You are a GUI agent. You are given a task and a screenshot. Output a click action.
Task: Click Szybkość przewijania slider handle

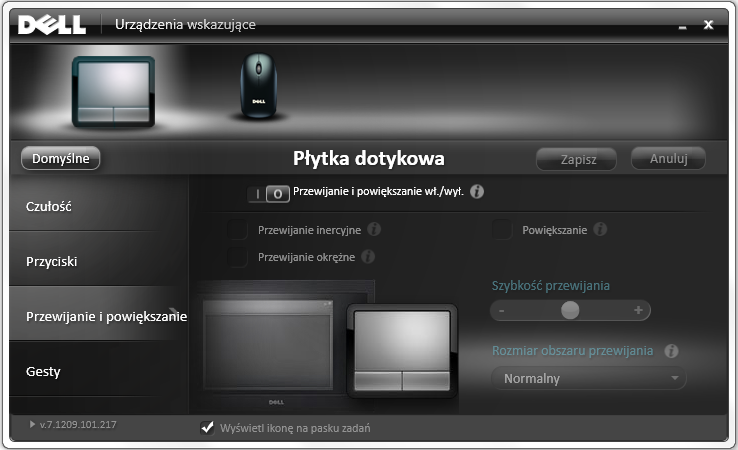(x=570, y=310)
